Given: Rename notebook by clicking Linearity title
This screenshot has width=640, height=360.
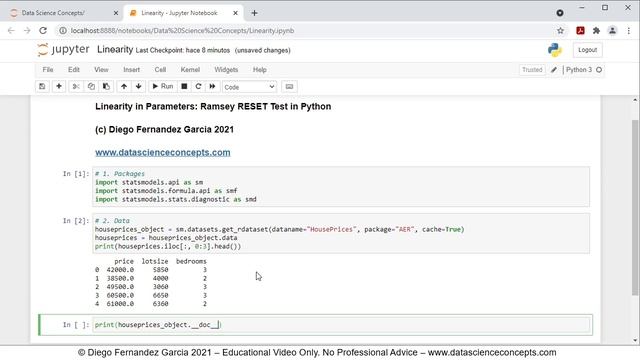Looking at the screenshot, I should click(115, 50).
